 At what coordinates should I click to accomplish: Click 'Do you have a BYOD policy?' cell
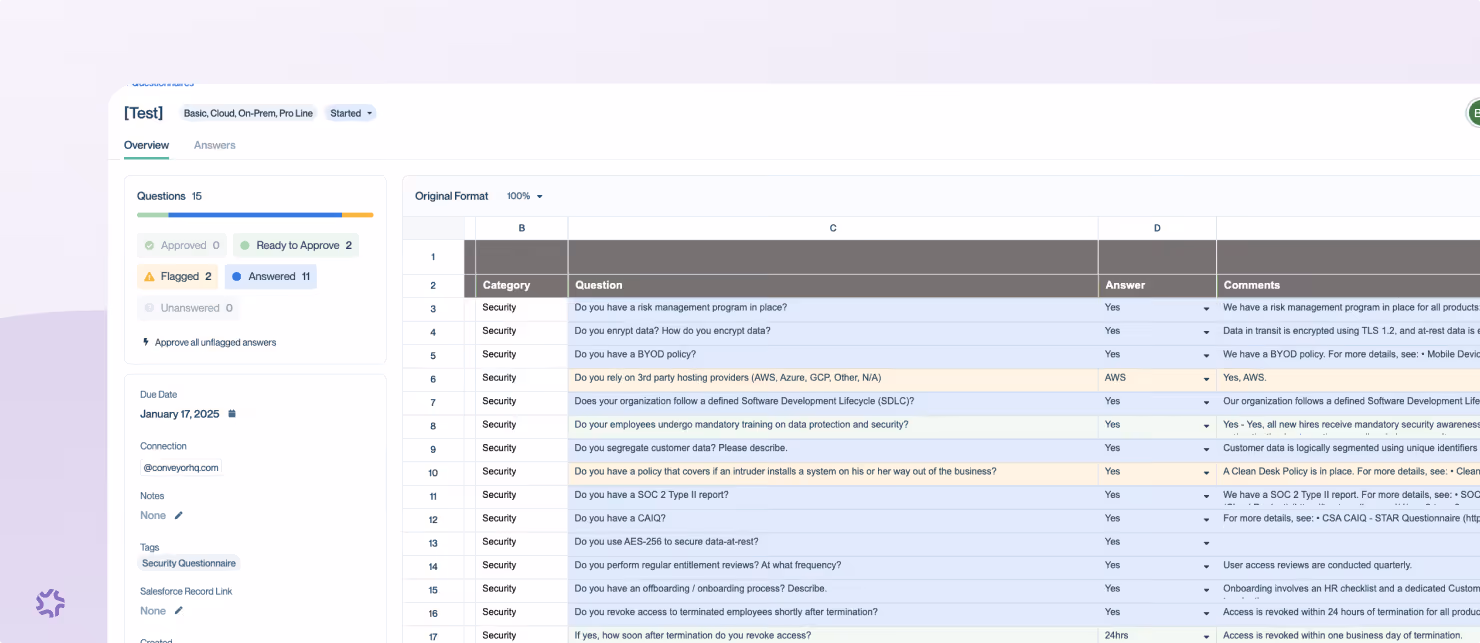(833, 355)
